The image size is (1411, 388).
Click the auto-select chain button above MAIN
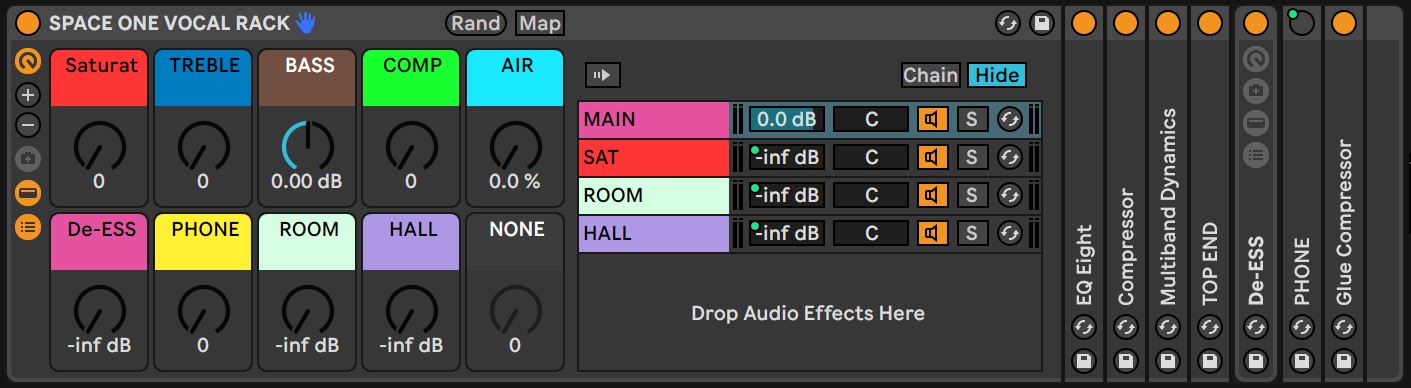click(604, 74)
